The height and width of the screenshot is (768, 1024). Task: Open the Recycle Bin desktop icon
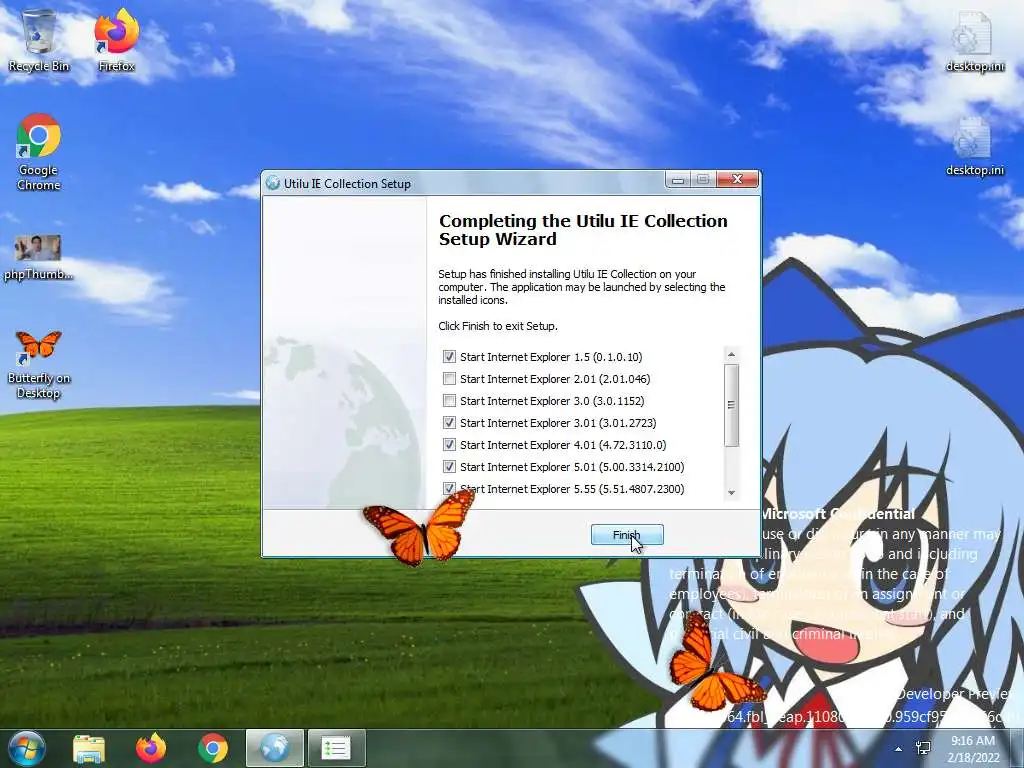(x=39, y=40)
